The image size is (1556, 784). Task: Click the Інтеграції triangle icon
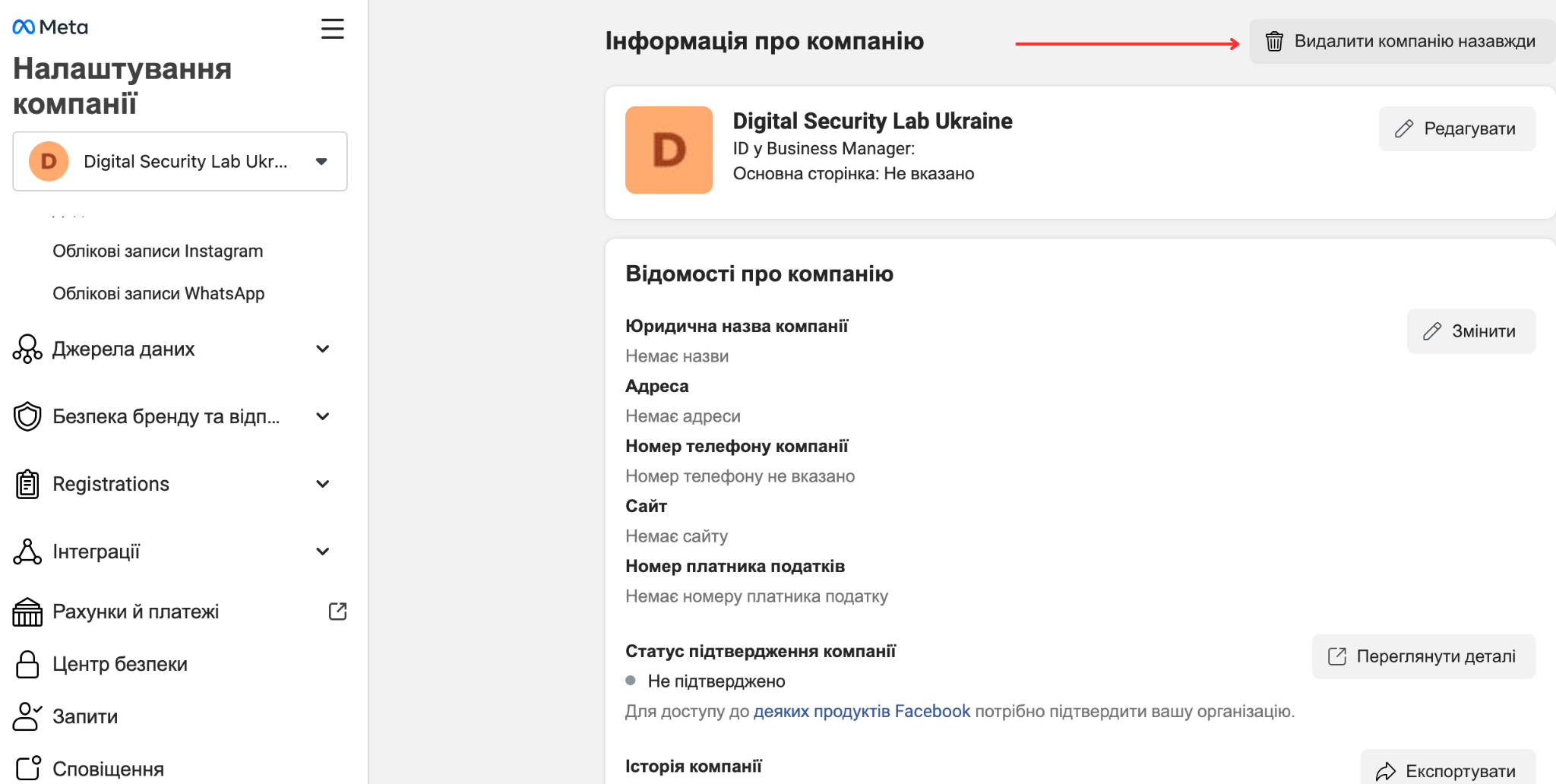click(27, 552)
